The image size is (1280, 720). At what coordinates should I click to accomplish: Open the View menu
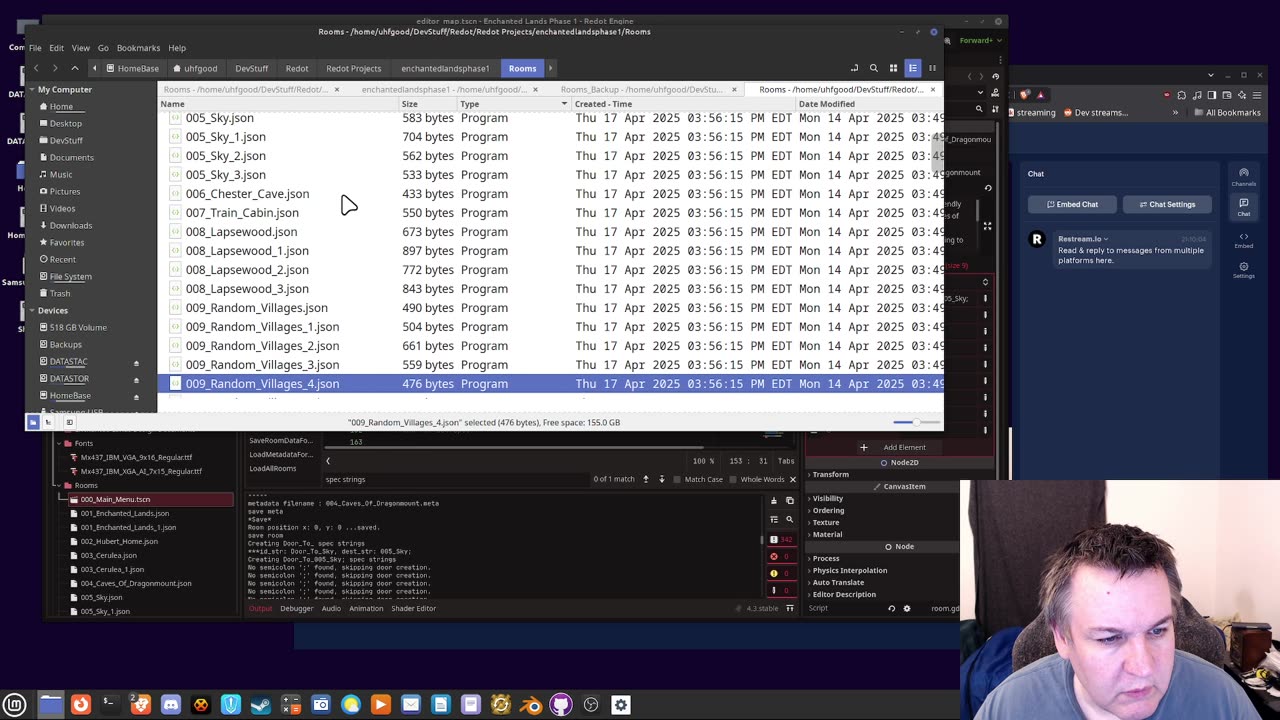[80, 48]
